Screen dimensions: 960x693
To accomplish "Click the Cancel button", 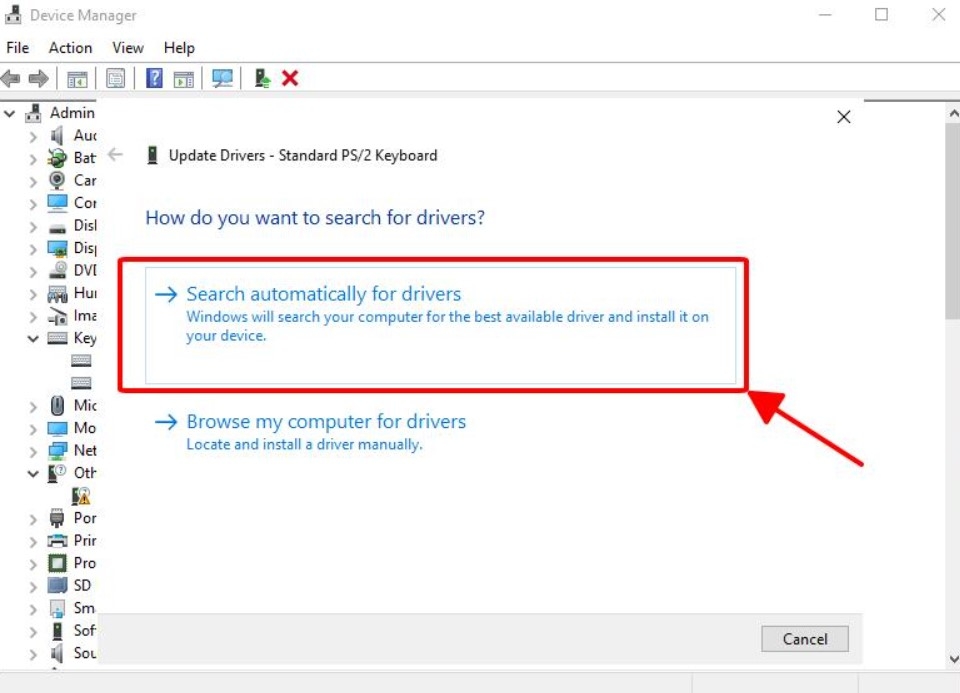I will tap(804, 639).
